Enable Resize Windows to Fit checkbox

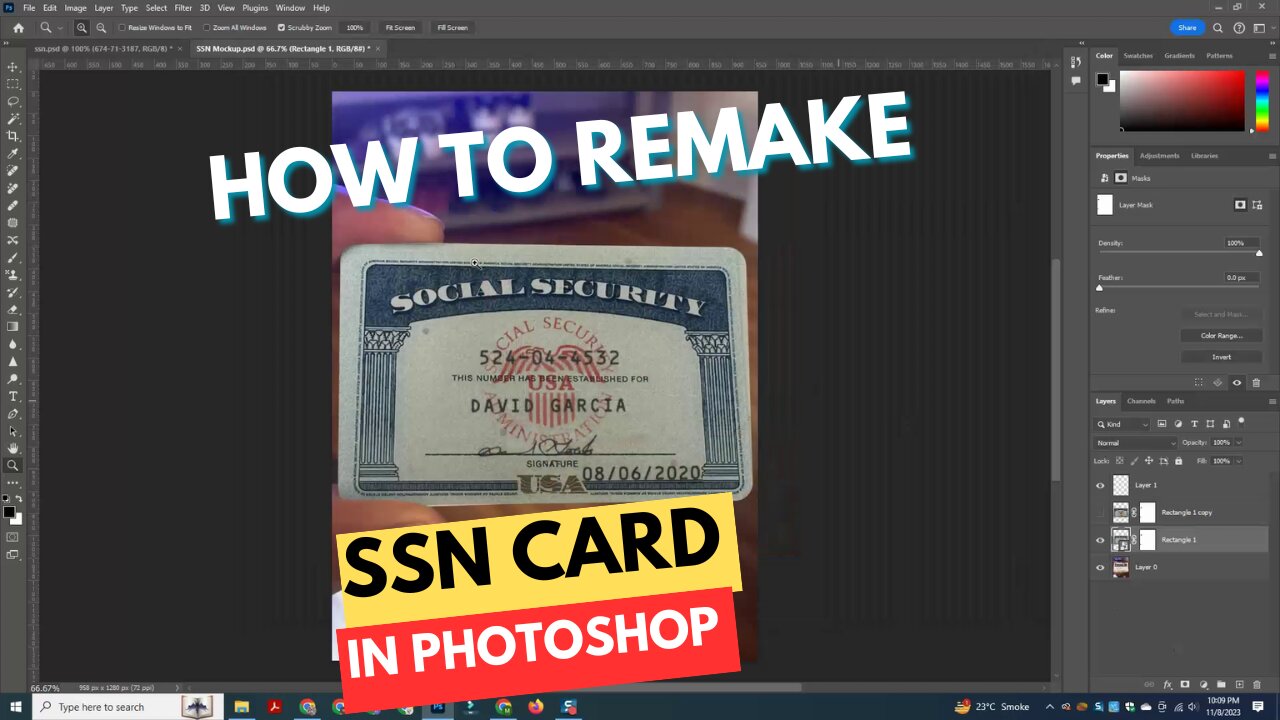point(122,28)
